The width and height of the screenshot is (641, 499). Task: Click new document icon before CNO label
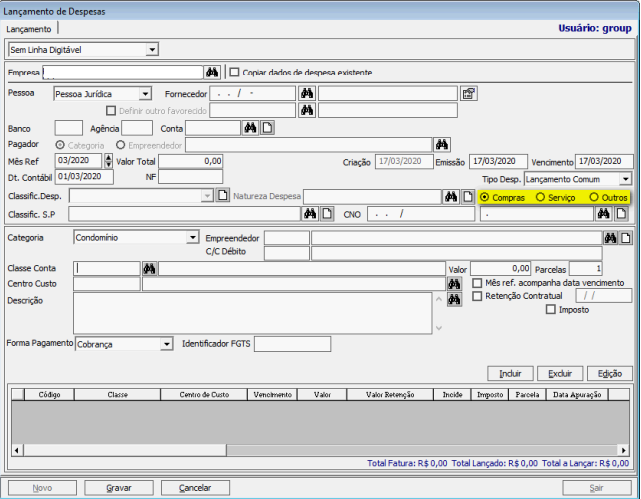click(327, 214)
